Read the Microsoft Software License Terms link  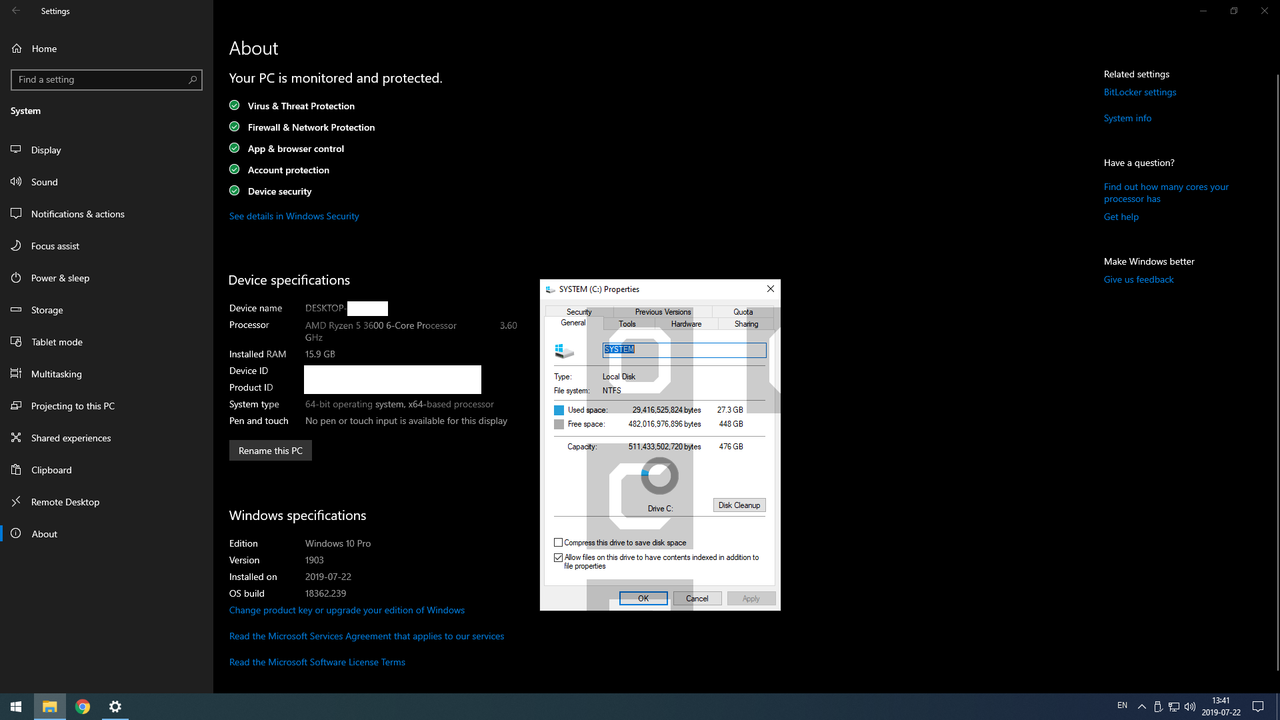tap(317, 662)
